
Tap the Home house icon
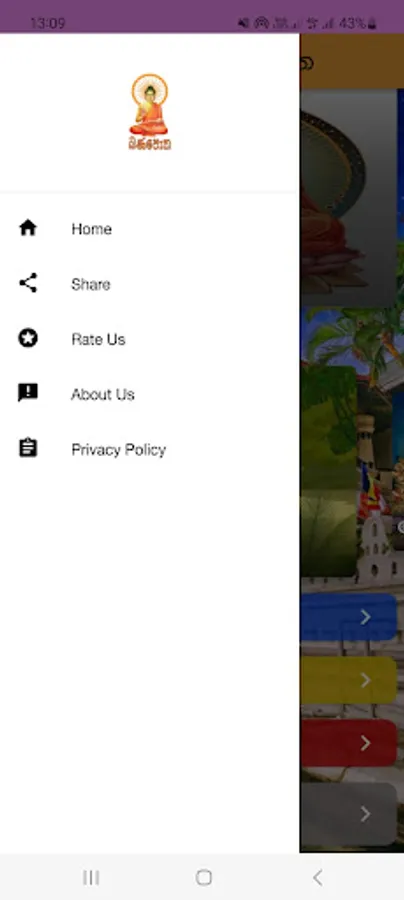28,228
